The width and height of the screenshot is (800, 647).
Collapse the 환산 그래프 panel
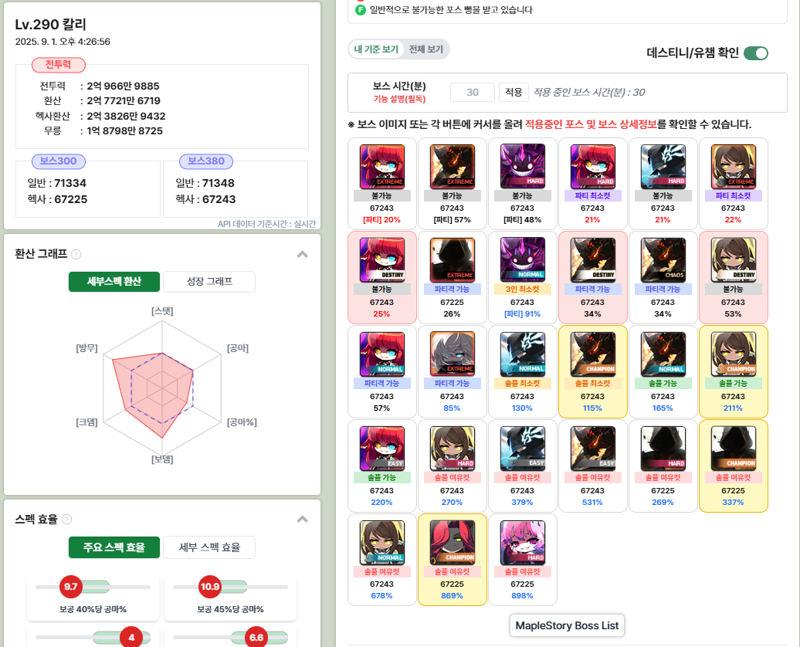(303, 254)
